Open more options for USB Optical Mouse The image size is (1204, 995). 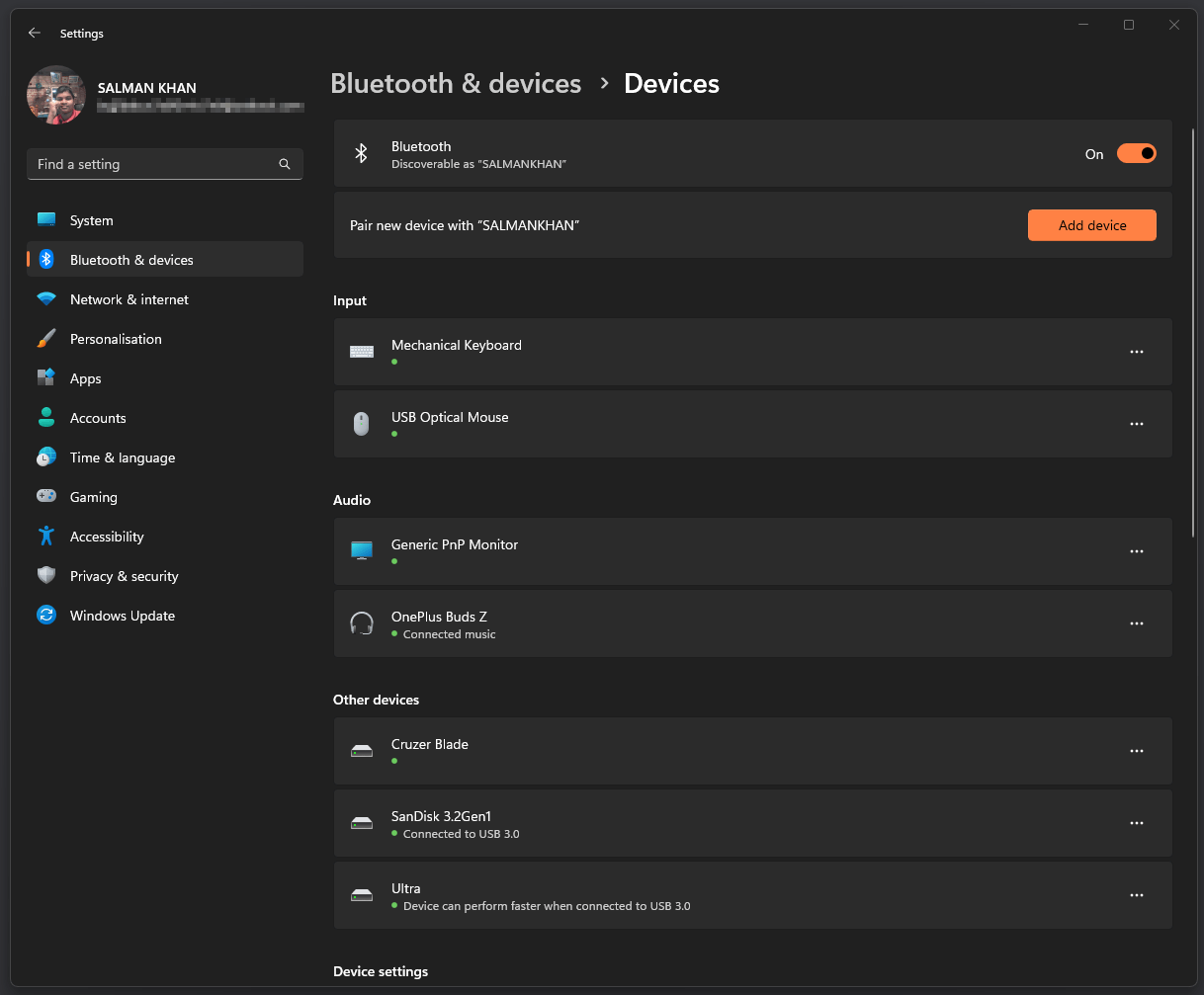pos(1136,424)
